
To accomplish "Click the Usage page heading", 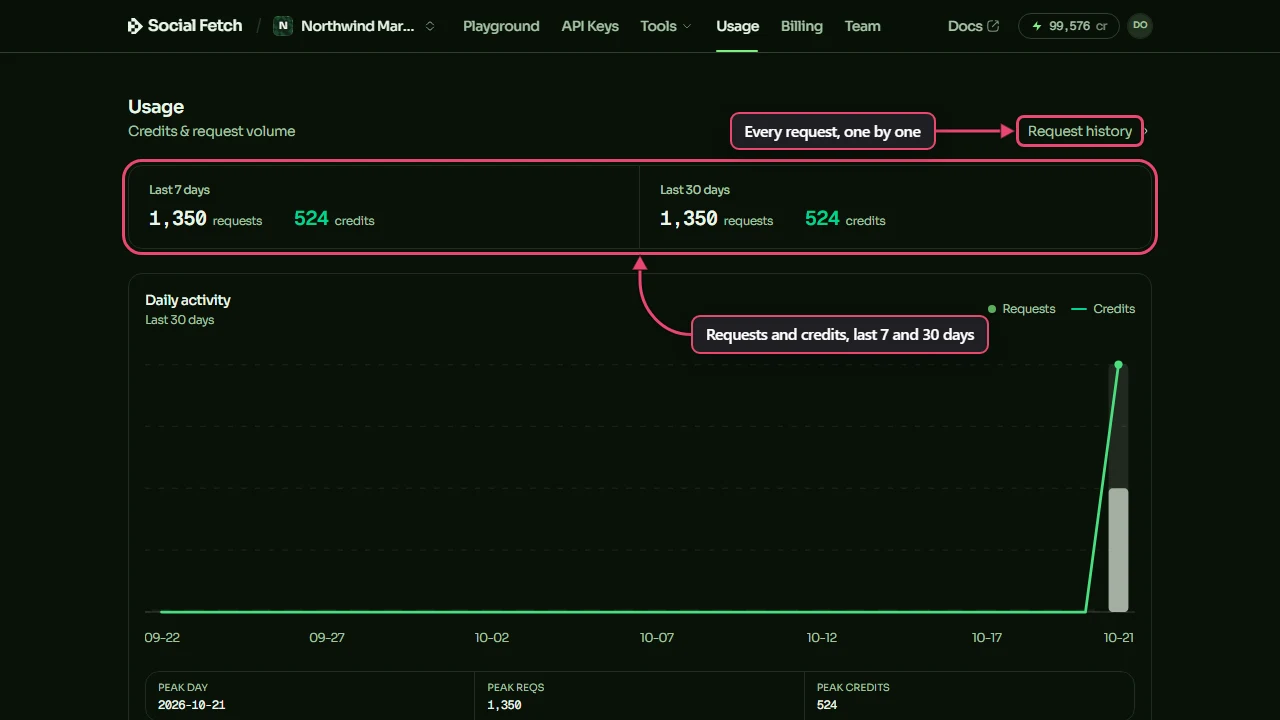I will [x=156, y=107].
